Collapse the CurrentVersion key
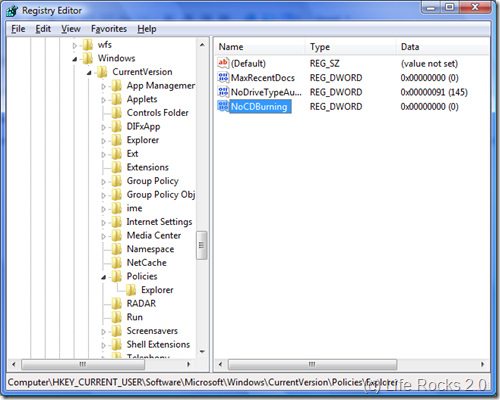The image size is (500, 400). pos(89,73)
